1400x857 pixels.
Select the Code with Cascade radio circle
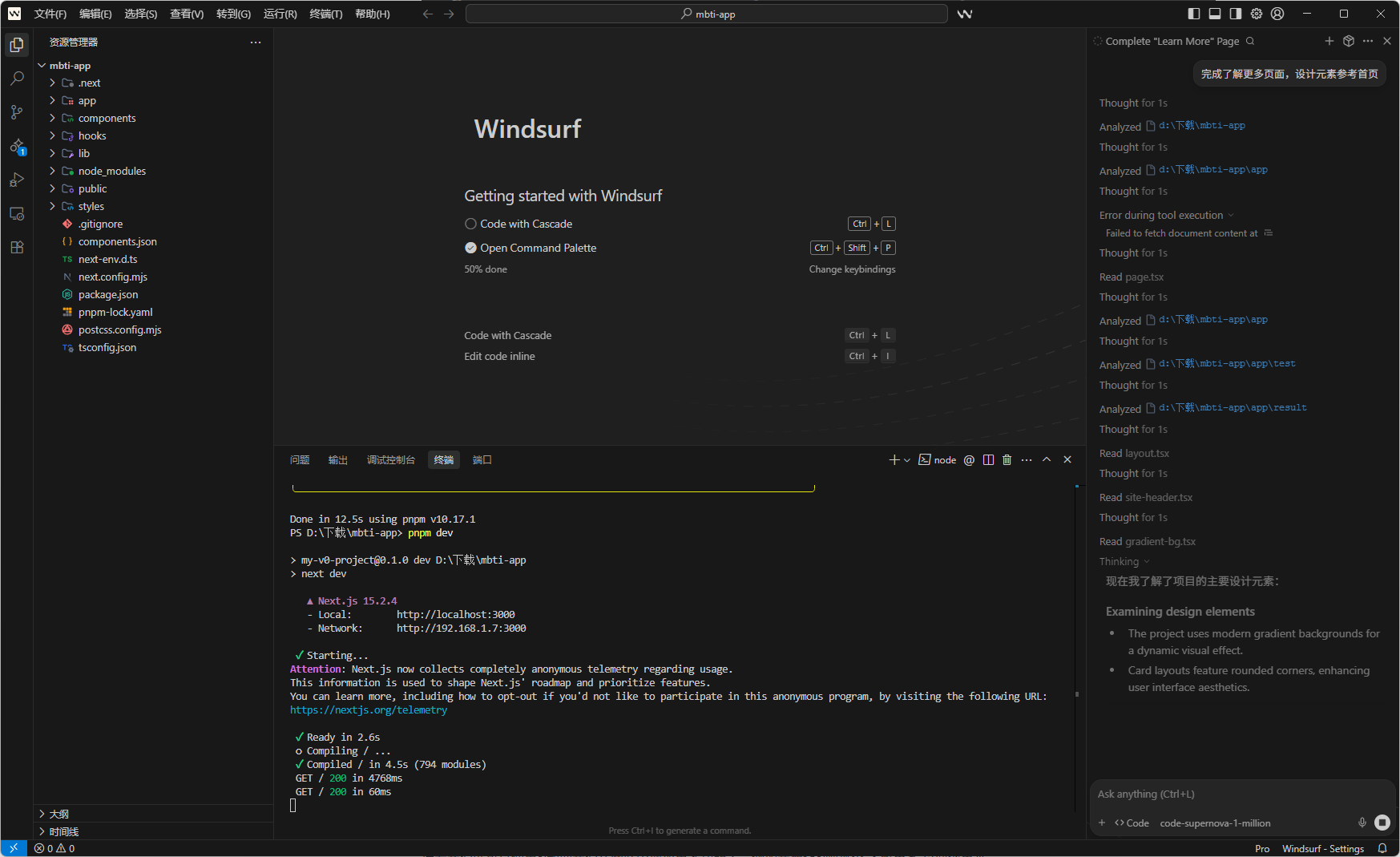coord(470,224)
